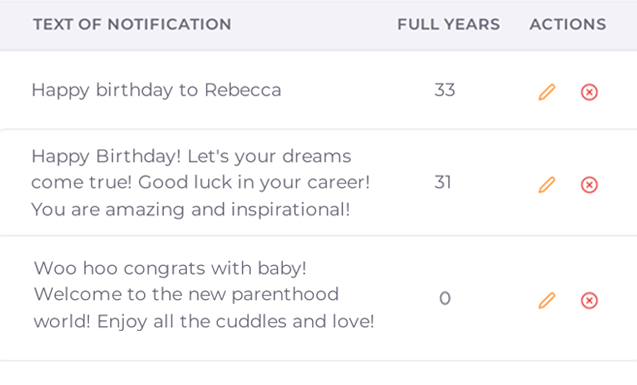Viewport: 637px width, 385px height.
Task: Remove the notification with 31 full years
Action: click(x=589, y=185)
